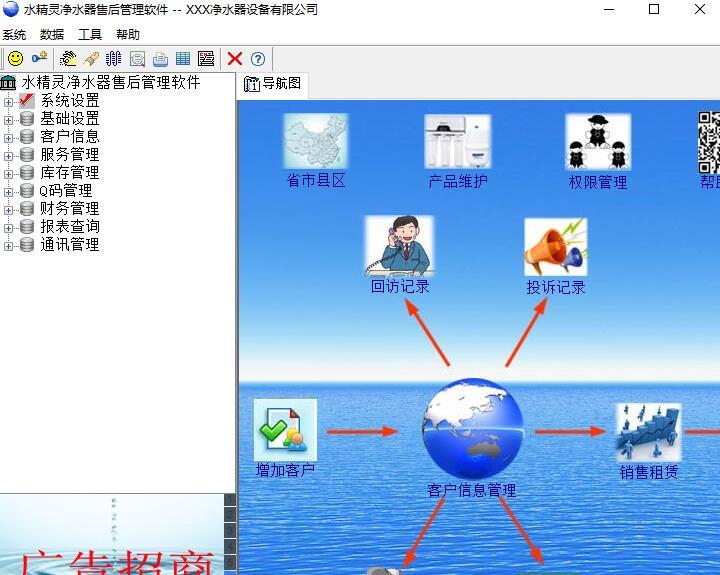Screen dimensions: 720x575
Task: Click the flashlight toolbar icon
Action: [x=91, y=59]
